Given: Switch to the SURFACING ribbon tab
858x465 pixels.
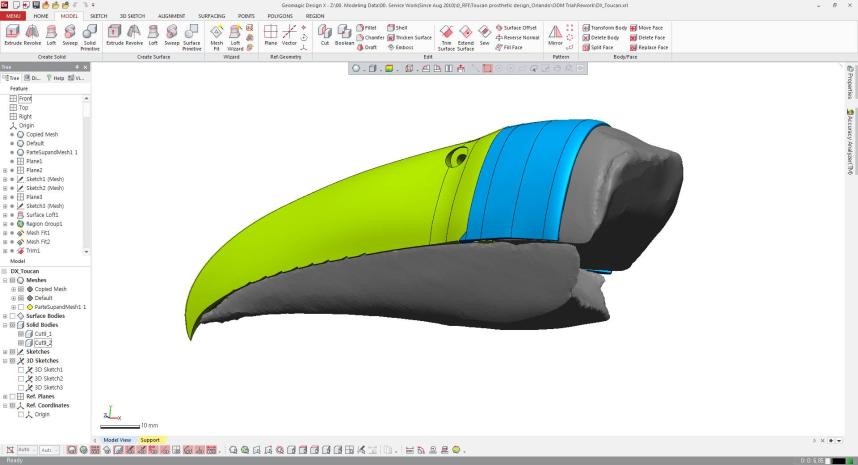Looking at the screenshot, I should pos(210,16).
